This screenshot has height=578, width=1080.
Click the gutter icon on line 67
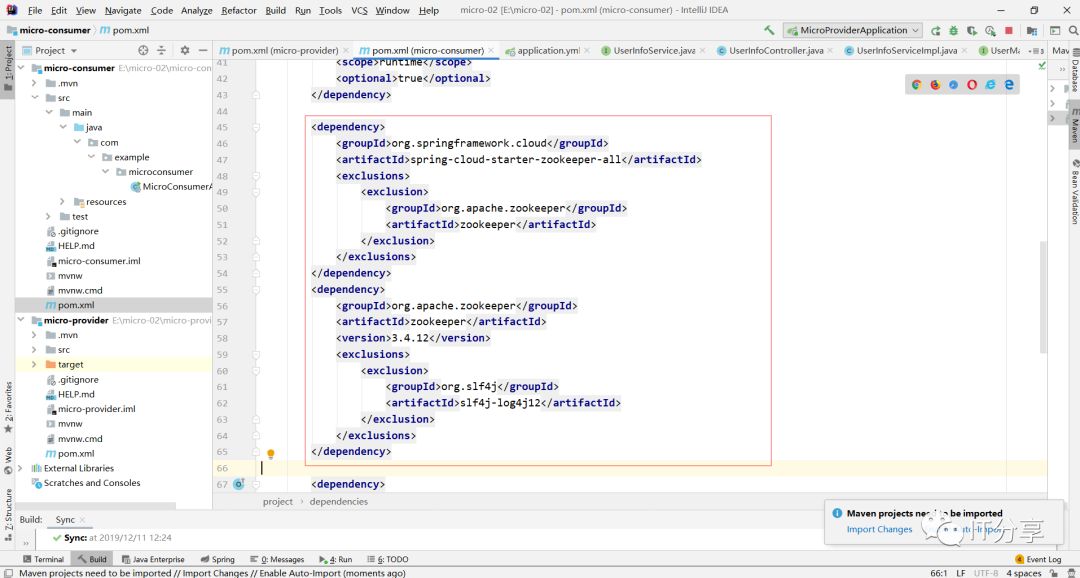(x=239, y=484)
